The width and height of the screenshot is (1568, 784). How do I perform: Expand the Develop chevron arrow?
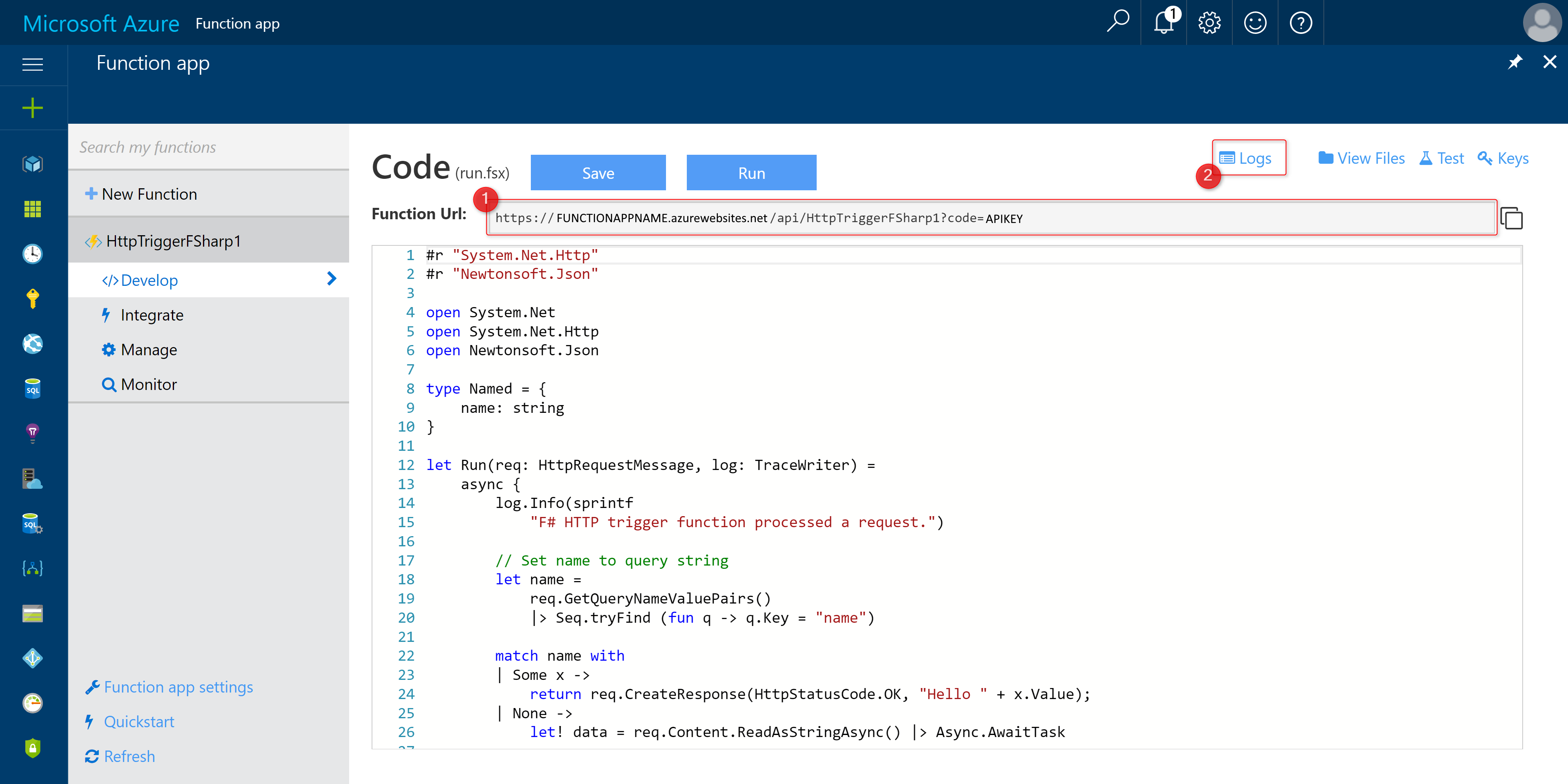coord(332,279)
